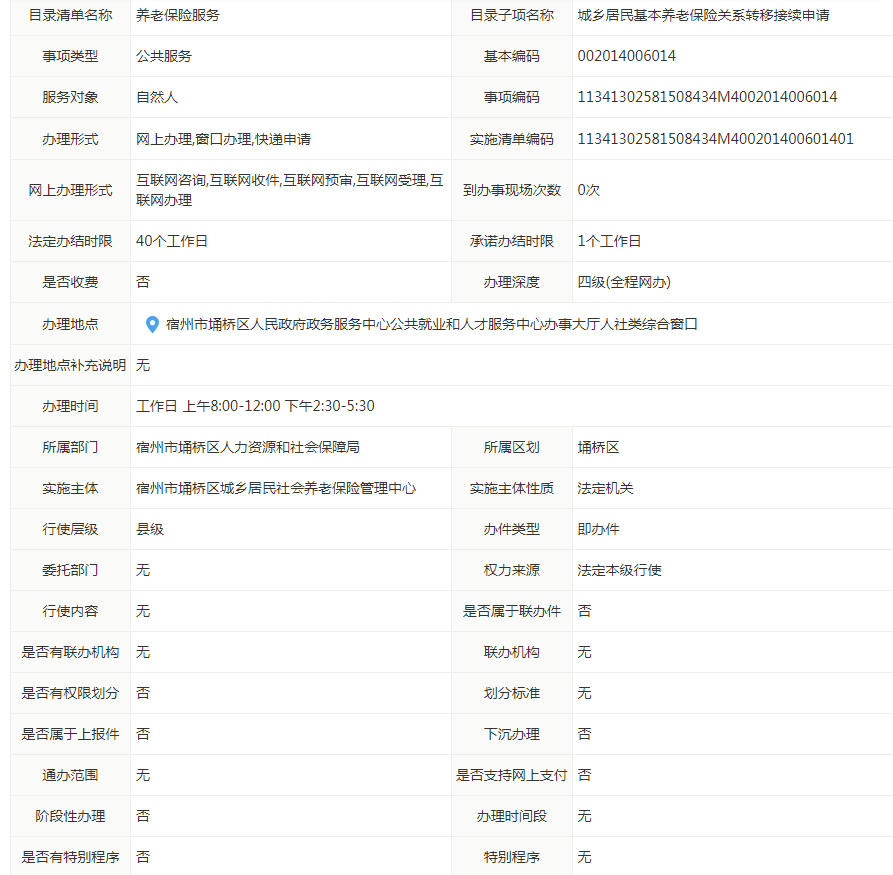
Task: Click the 实施主体性质 value 法定机关
Action: 605,488
